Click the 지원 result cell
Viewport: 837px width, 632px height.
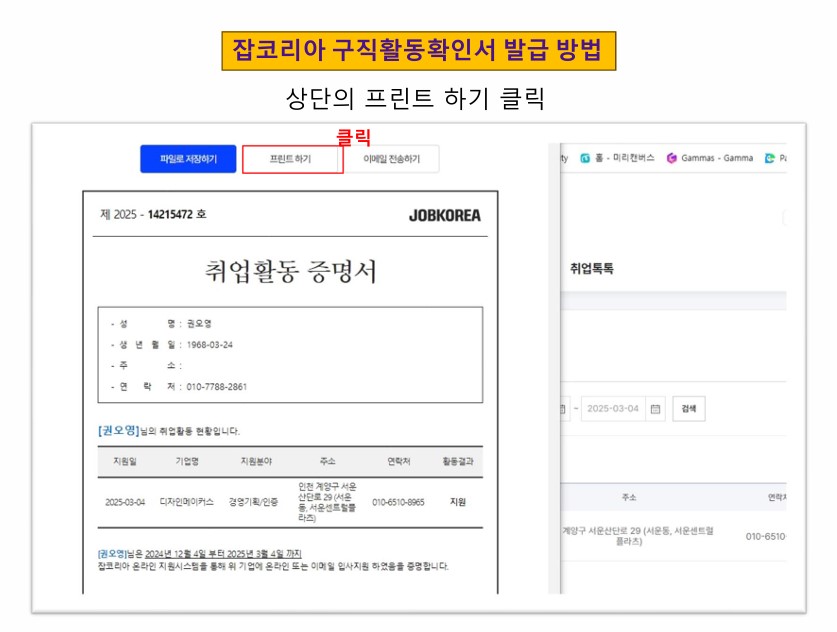(x=458, y=502)
